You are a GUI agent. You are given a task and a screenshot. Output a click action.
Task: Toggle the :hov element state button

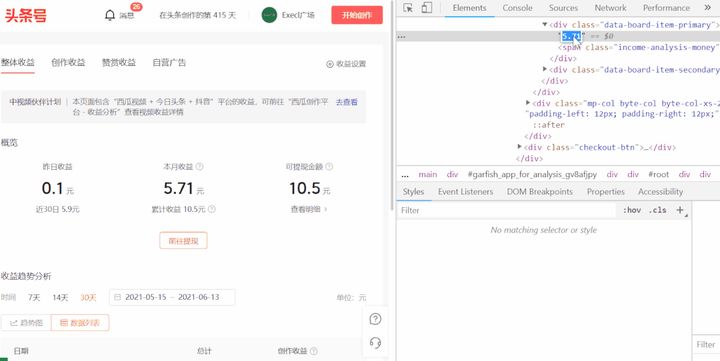click(632, 210)
